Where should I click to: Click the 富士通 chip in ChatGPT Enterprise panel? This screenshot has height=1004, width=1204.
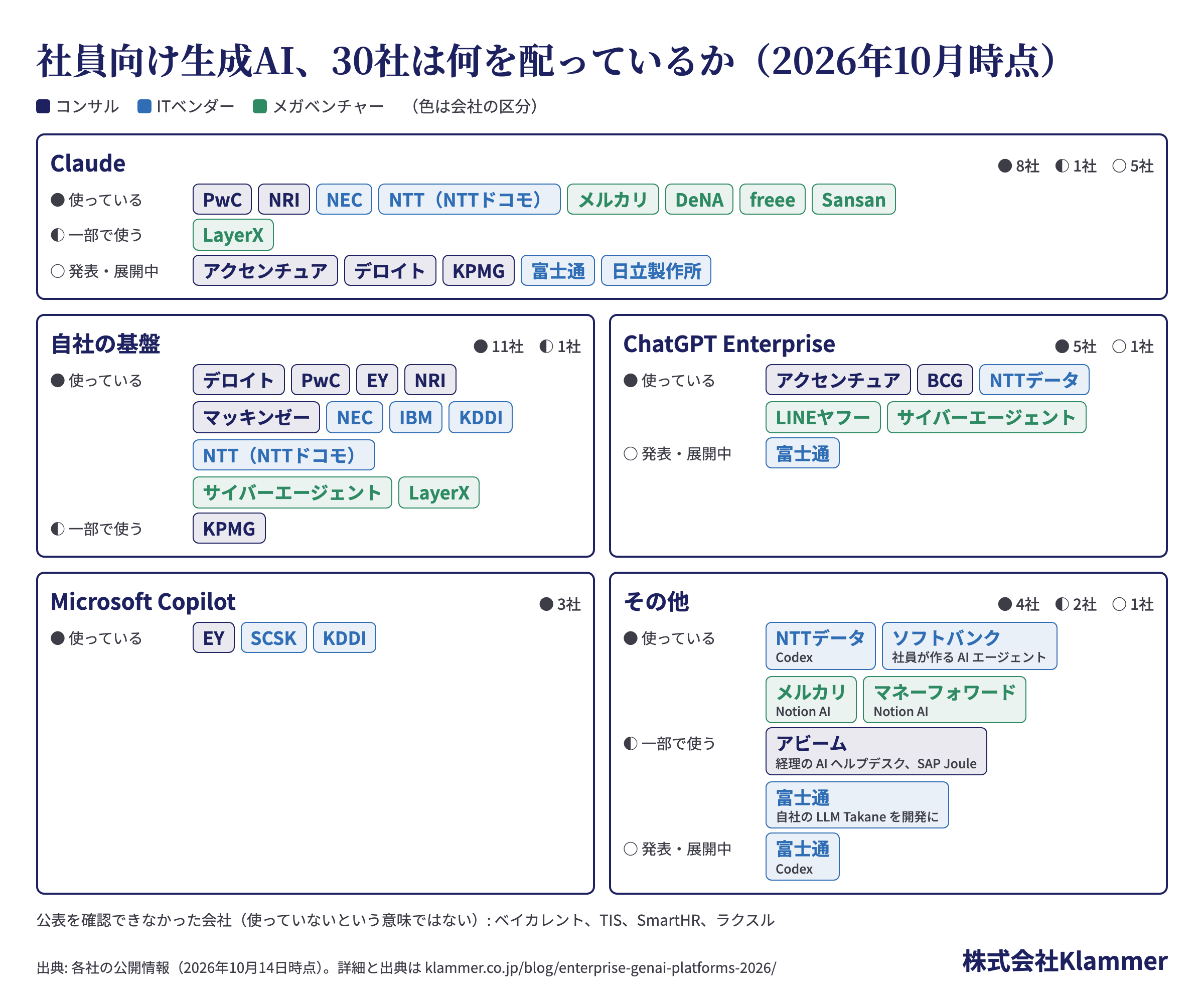point(803,453)
